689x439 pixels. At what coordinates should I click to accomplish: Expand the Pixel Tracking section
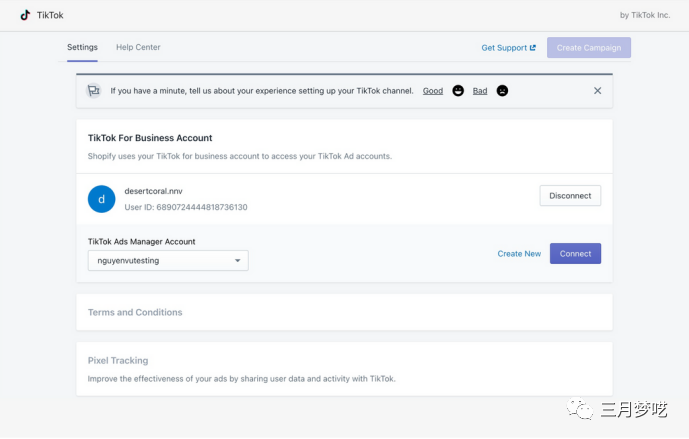pos(118,360)
